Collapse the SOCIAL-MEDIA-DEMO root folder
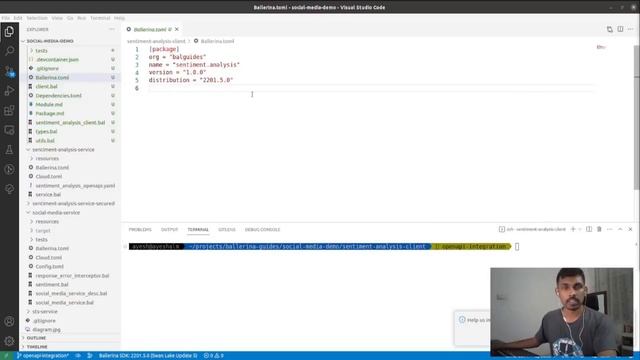 click(50, 41)
